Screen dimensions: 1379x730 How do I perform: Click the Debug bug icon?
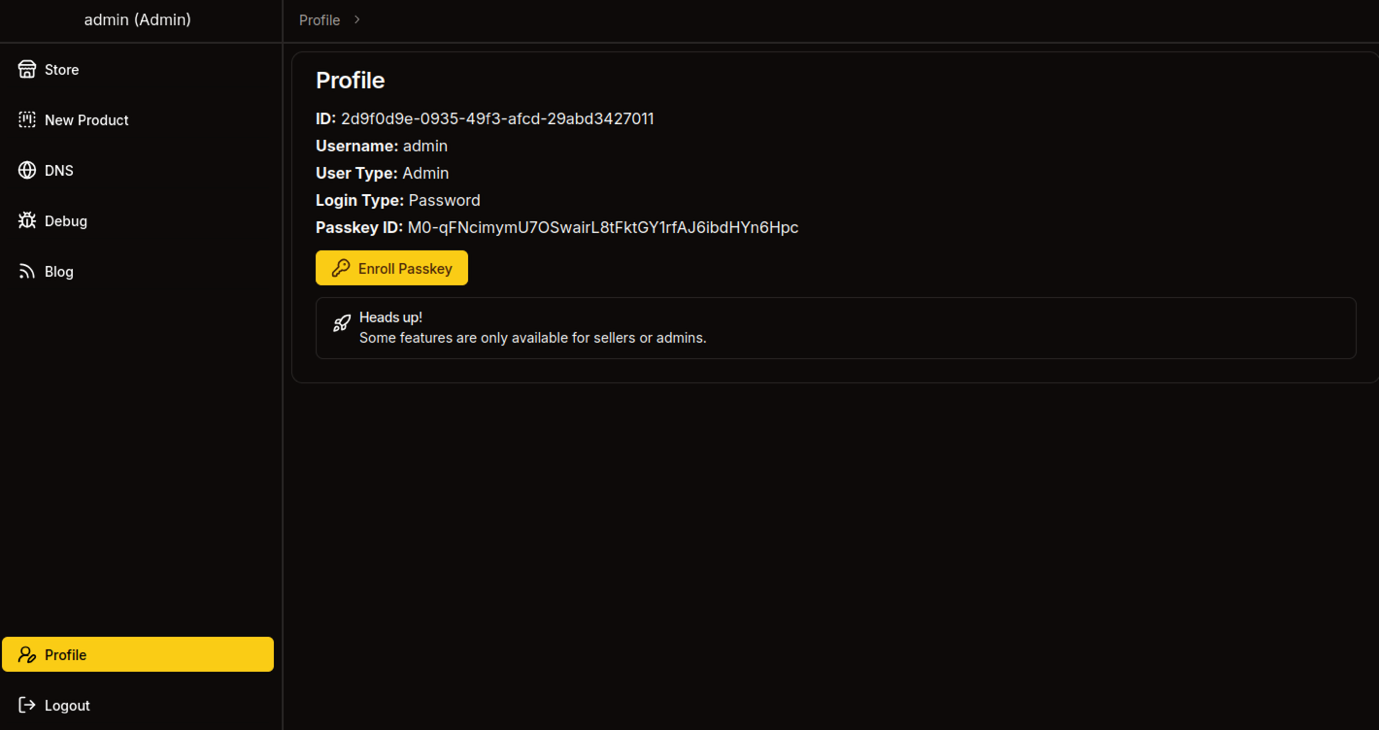point(27,221)
